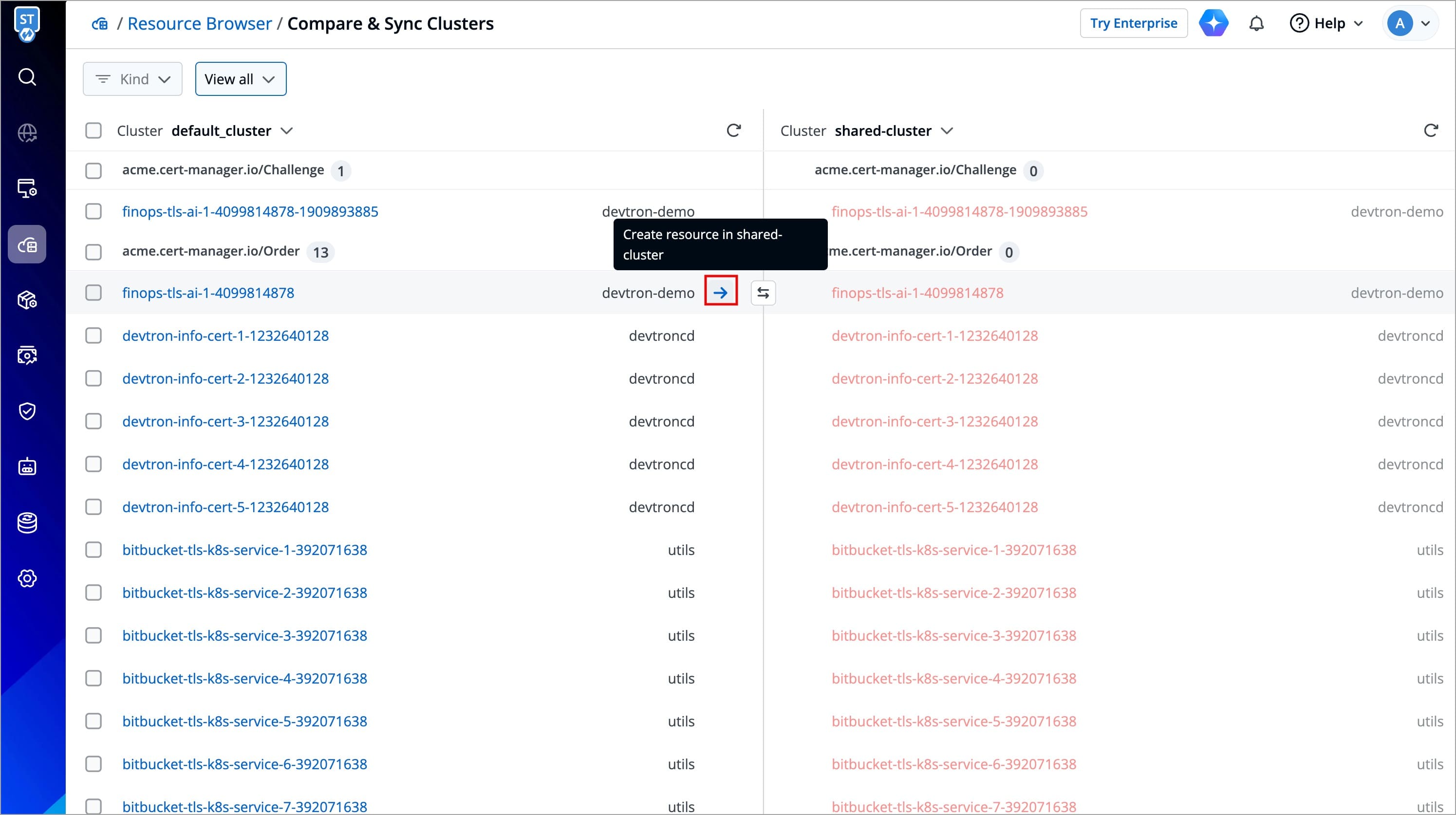The height and width of the screenshot is (815, 1456).
Task: Open global settings gear in sidebar
Action: [27, 578]
